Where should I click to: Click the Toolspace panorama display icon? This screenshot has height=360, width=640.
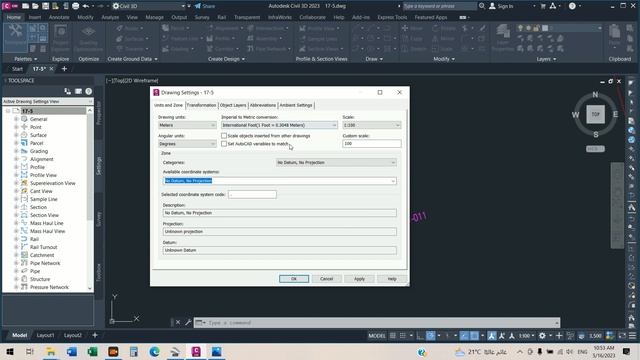(x=78, y=91)
